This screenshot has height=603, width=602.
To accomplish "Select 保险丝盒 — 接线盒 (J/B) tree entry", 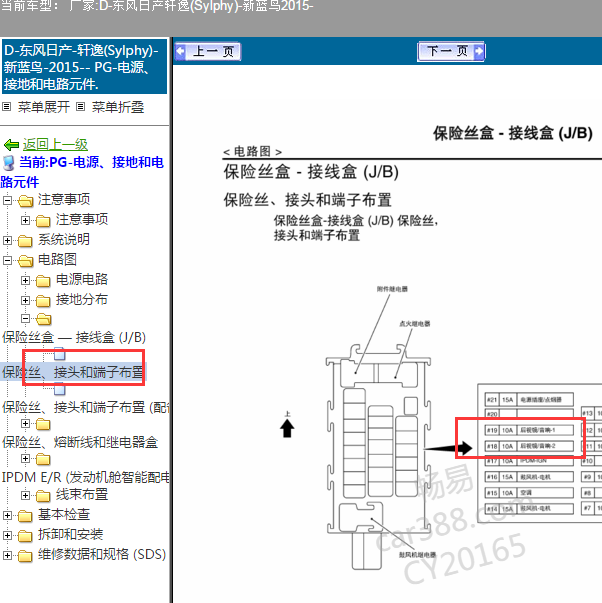I will tap(74, 338).
